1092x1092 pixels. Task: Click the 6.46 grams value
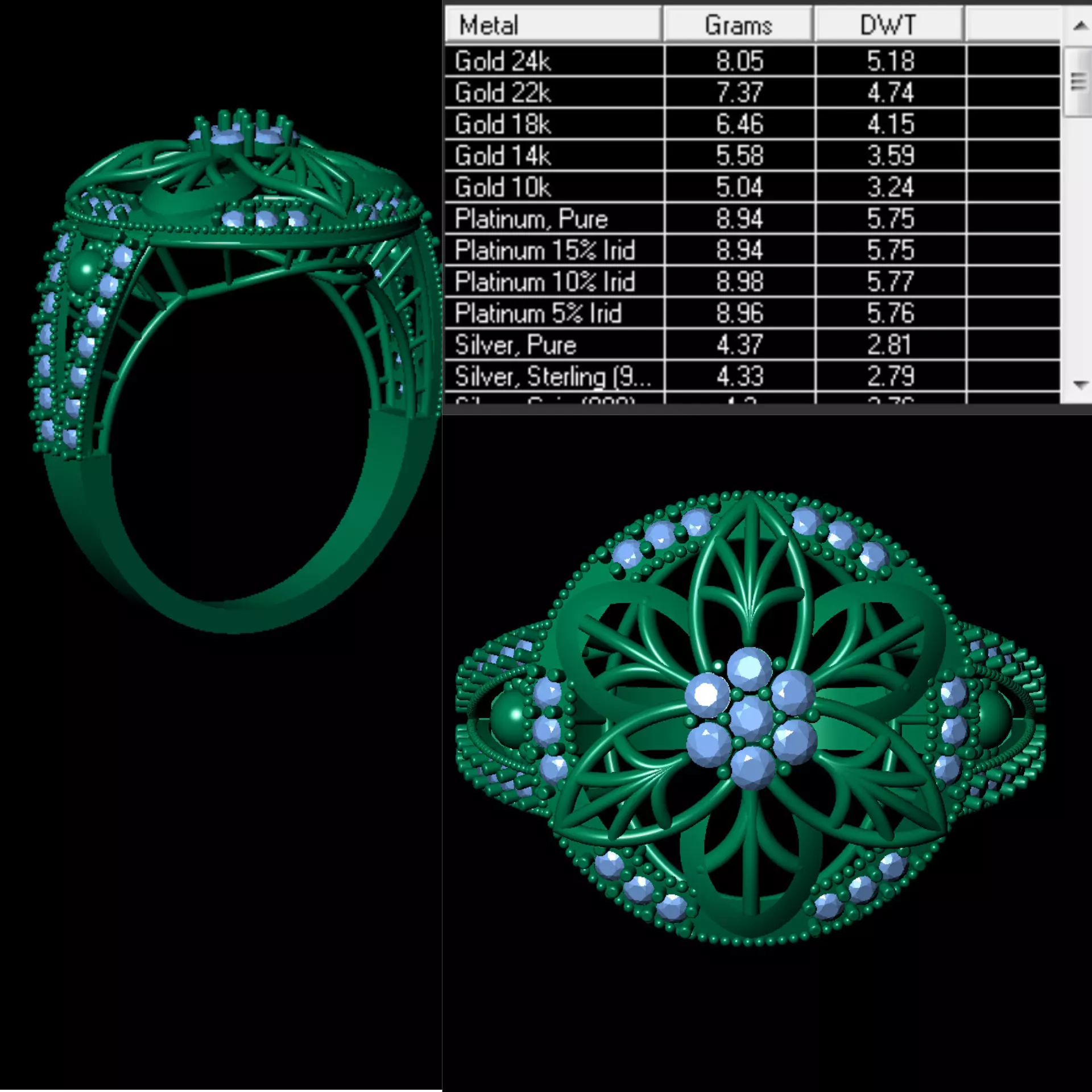[x=739, y=124]
